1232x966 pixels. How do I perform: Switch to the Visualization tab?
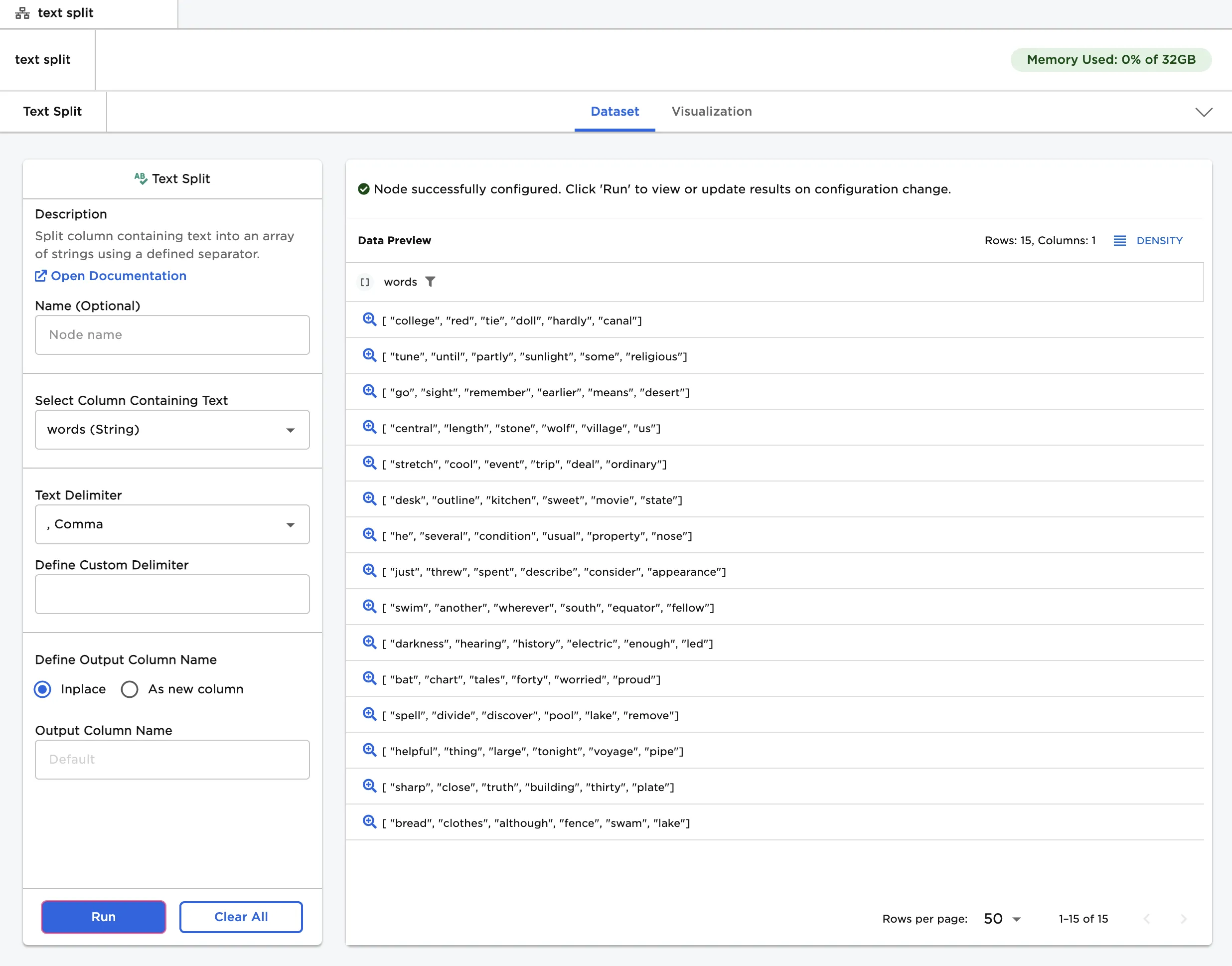pos(711,112)
